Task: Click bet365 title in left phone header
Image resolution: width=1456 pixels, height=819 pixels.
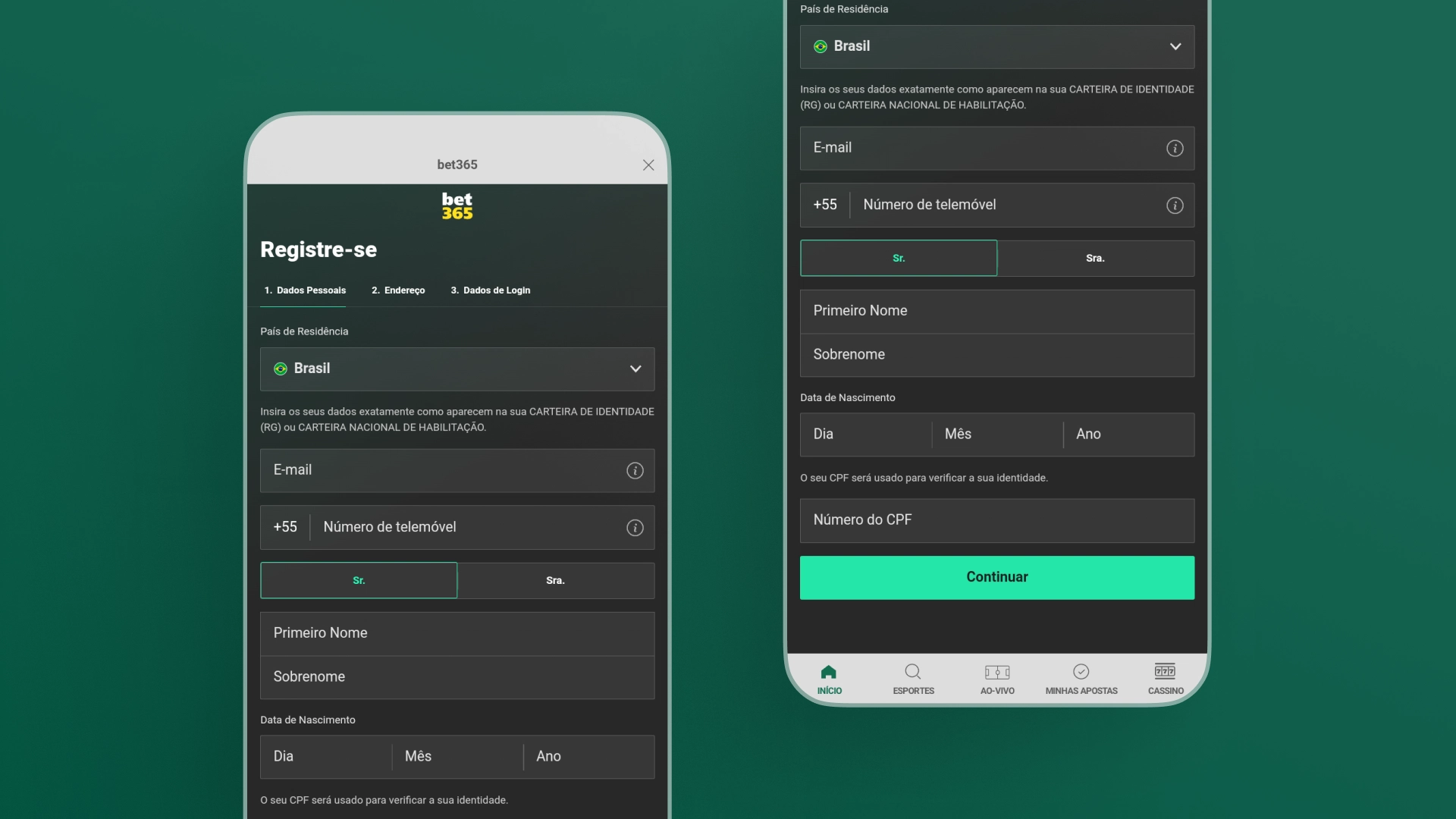Action: (457, 165)
